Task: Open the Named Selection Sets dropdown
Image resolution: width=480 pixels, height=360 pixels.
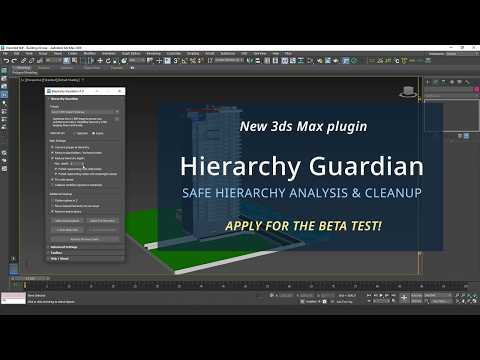Action: click(x=230, y=61)
